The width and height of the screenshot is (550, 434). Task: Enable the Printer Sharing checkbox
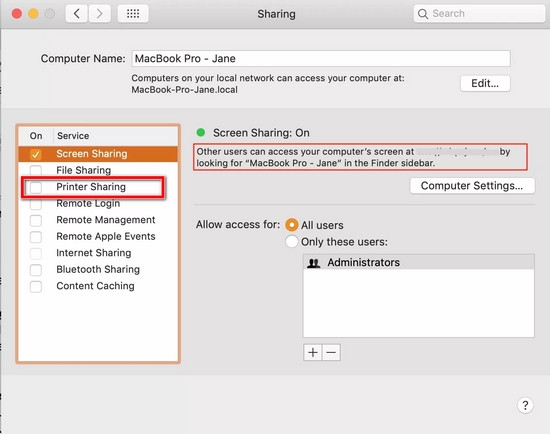(x=36, y=187)
